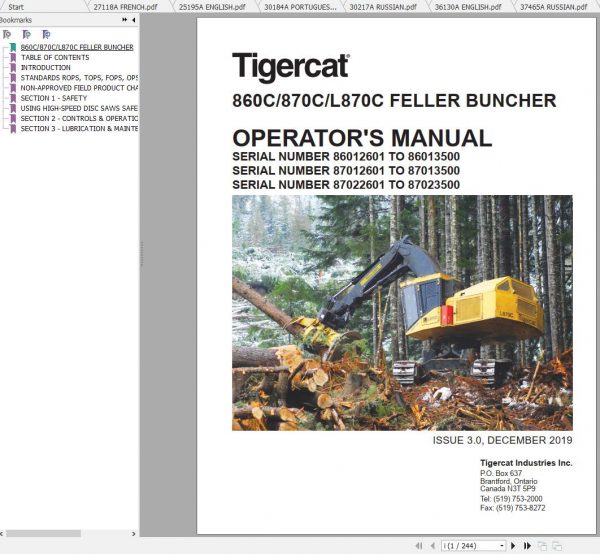Screen dimensions: 600x554
Task: Click the Fax: (519) 753-8272 line
Action: (x=512, y=508)
